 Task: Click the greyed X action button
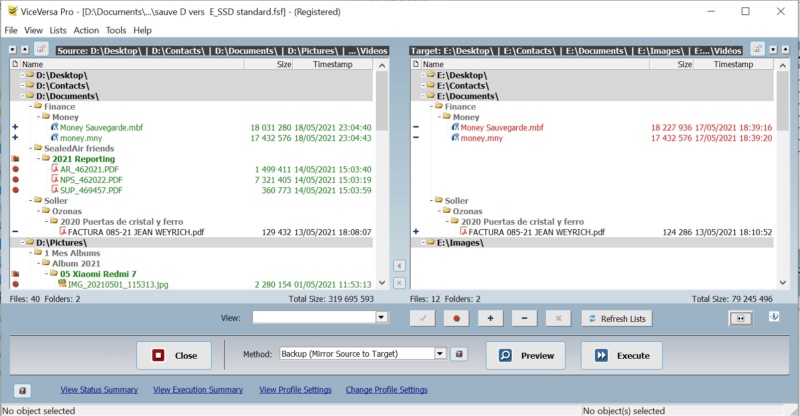click(558, 319)
